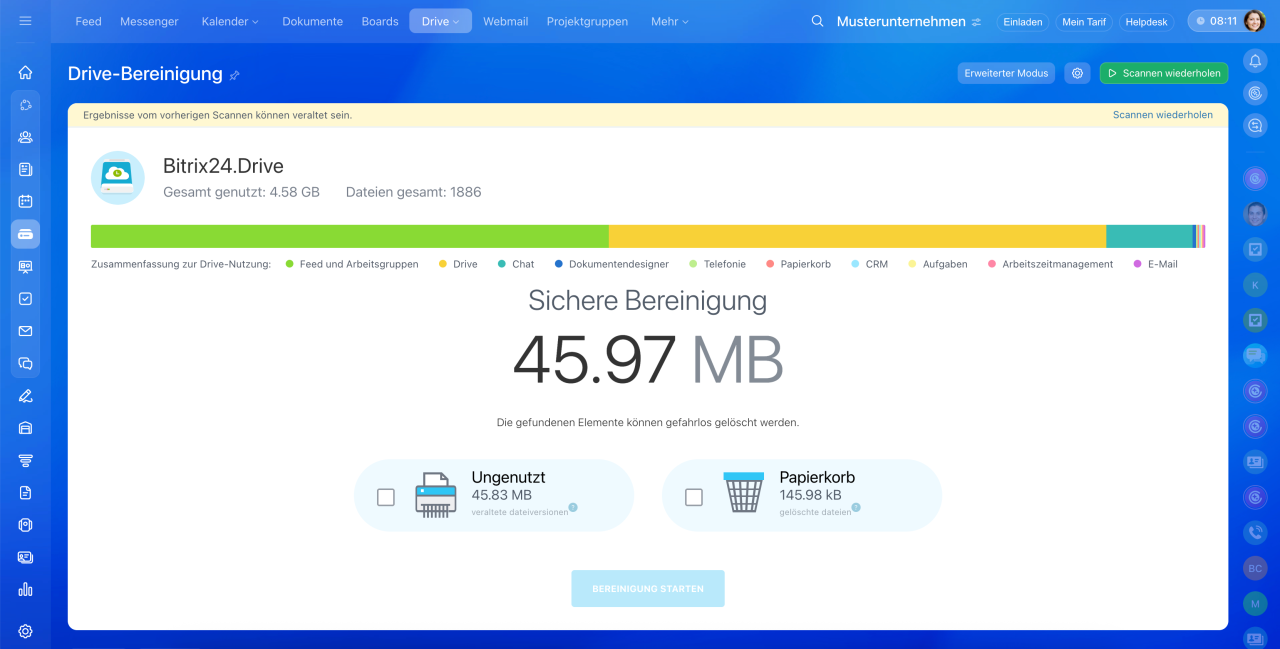Expand the Mehr dropdown menu
The height and width of the screenshot is (649, 1280).
click(669, 21)
